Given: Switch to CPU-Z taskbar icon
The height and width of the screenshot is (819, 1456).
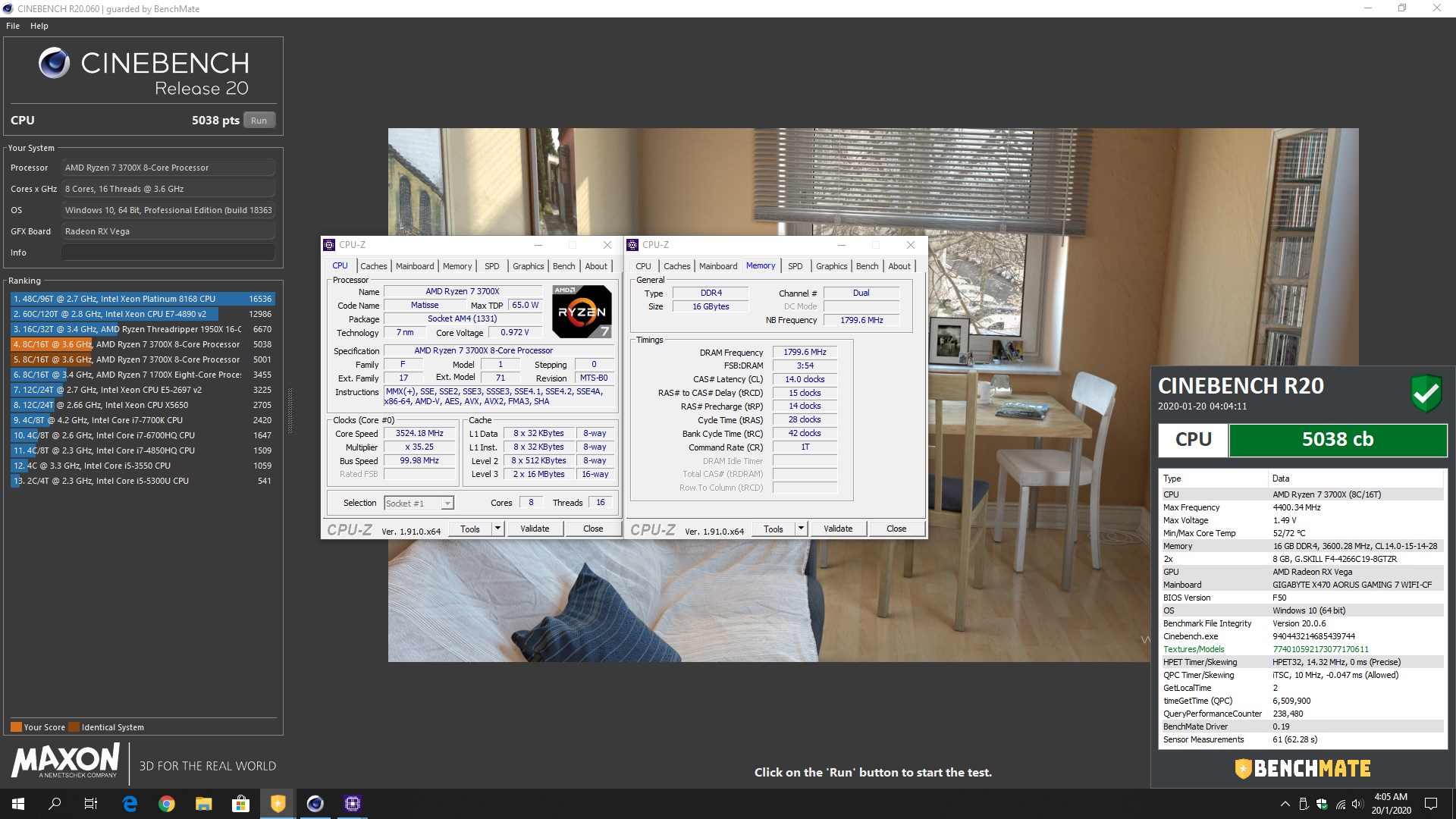Looking at the screenshot, I should pyautogui.click(x=353, y=804).
